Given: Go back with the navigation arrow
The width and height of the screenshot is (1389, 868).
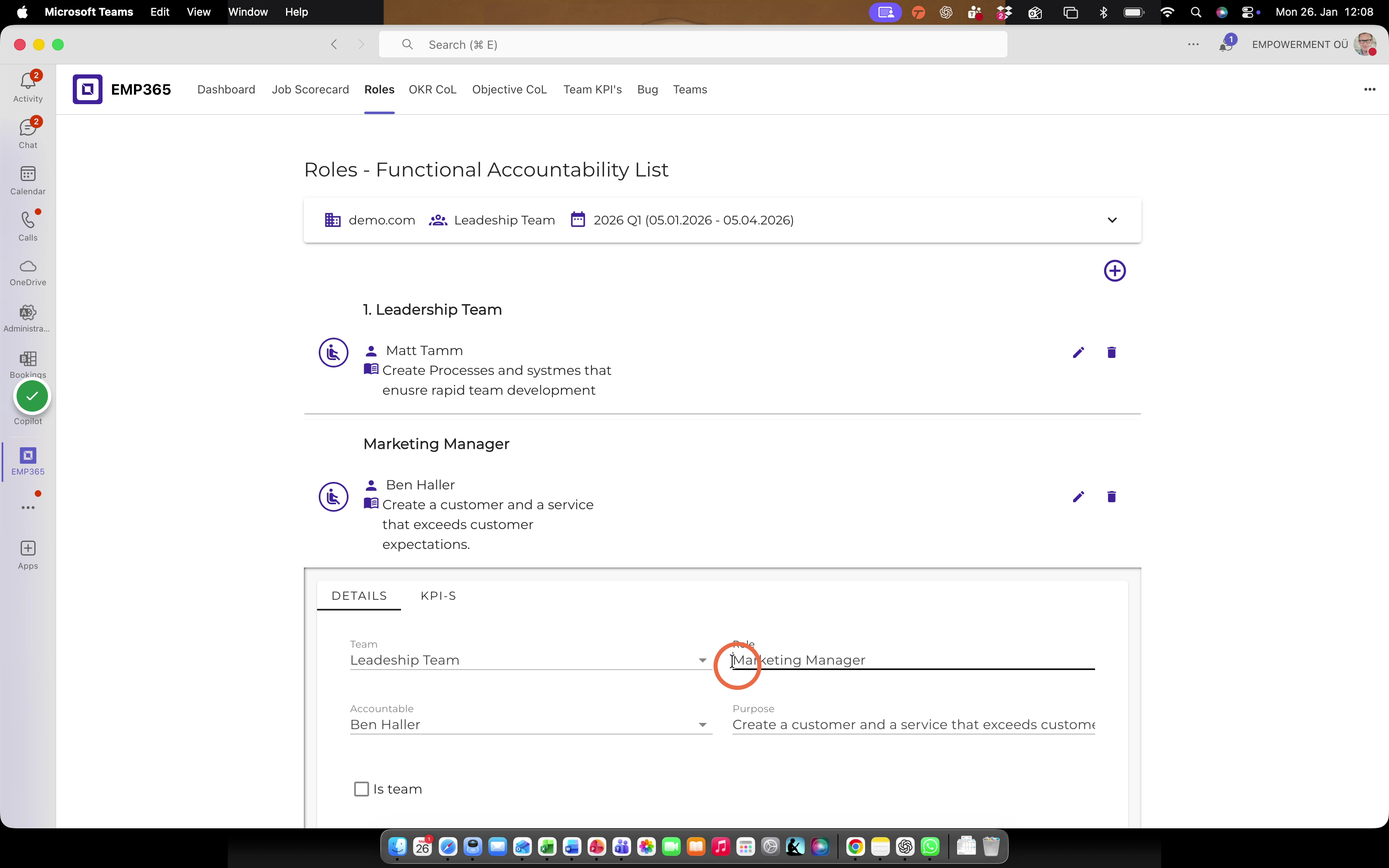Looking at the screenshot, I should point(334,45).
